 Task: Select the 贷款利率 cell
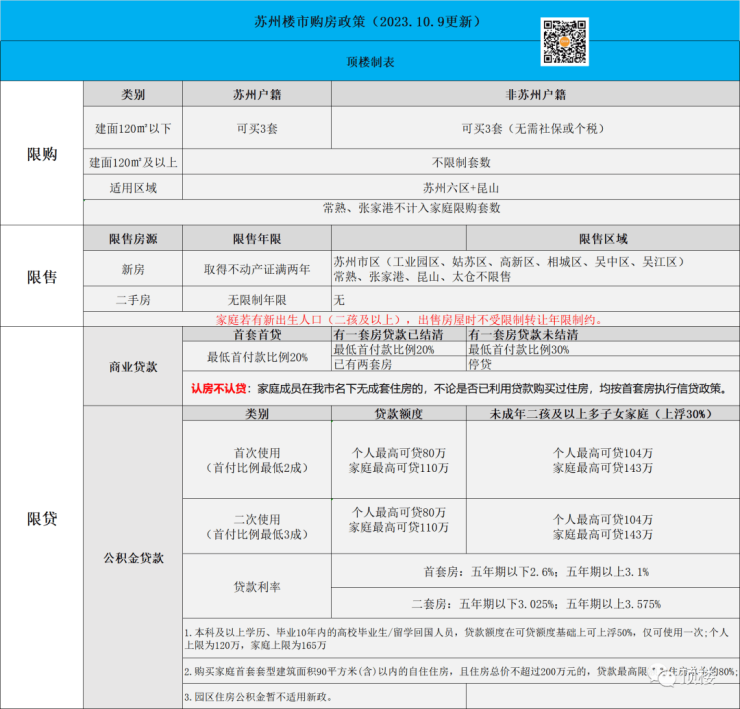tap(256, 586)
